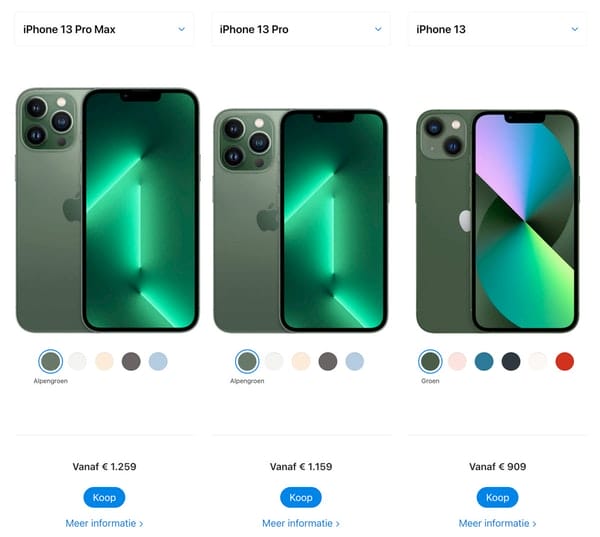Choose gold swatch under iPhone 13 Pro
Screen dimensions: 600x537
[x=301, y=361]
